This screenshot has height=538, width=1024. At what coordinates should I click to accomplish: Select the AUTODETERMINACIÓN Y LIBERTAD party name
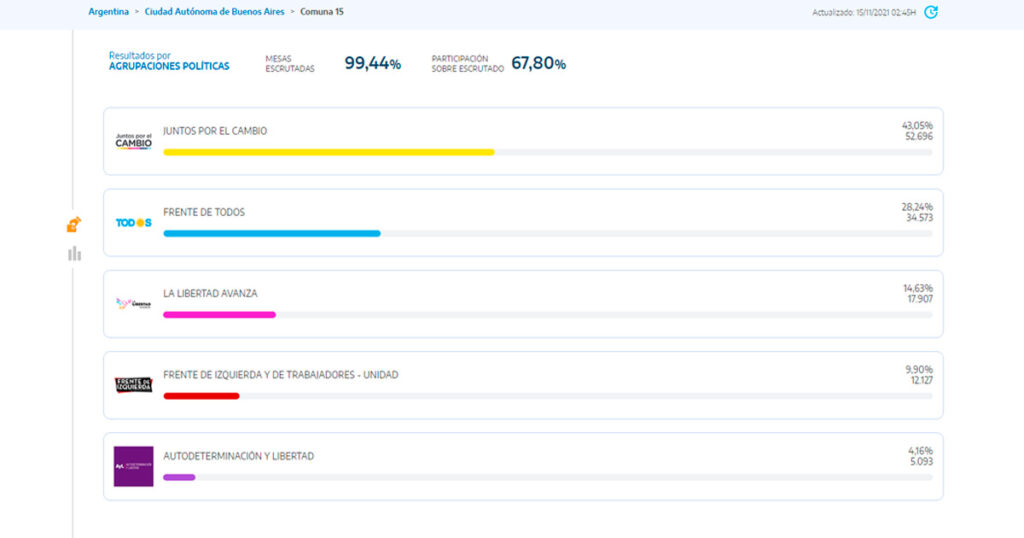238,456
